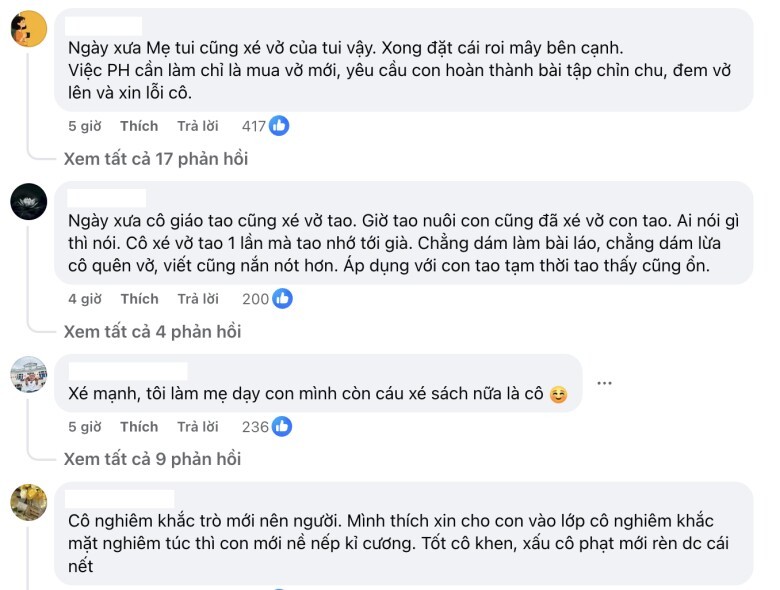Expand 'Xem tất cả 17 phản hồi' replies

(x=155, y=158)
